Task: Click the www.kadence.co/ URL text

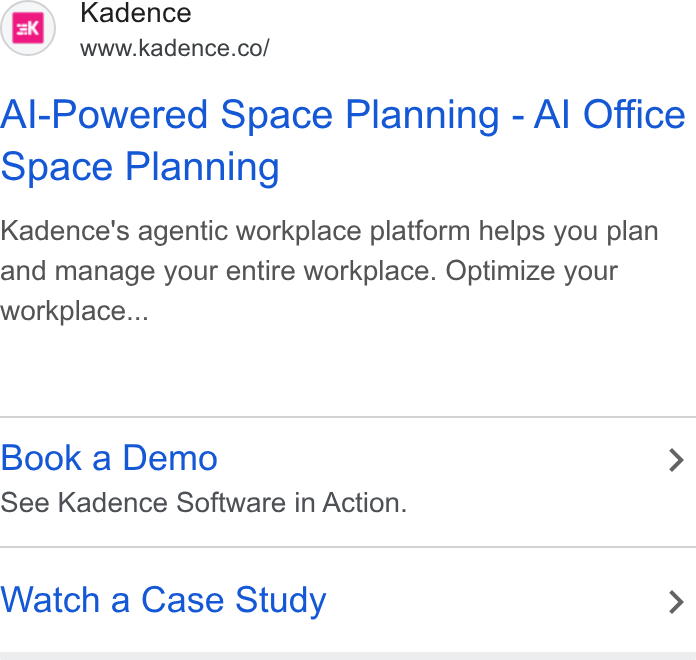Action: click(x=174, y=48)
